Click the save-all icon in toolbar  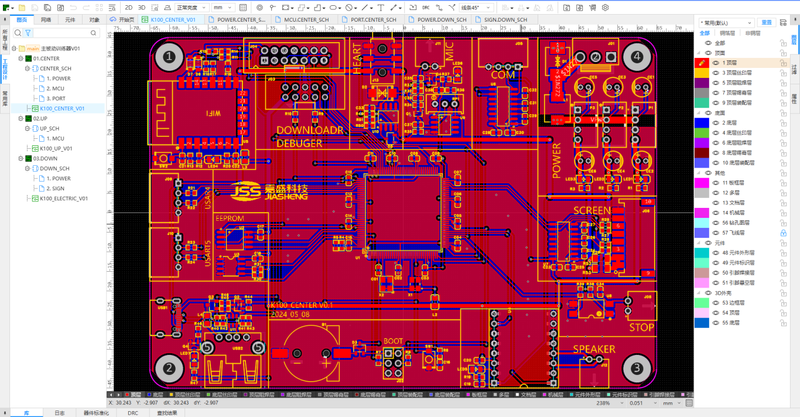coord(47,8)
